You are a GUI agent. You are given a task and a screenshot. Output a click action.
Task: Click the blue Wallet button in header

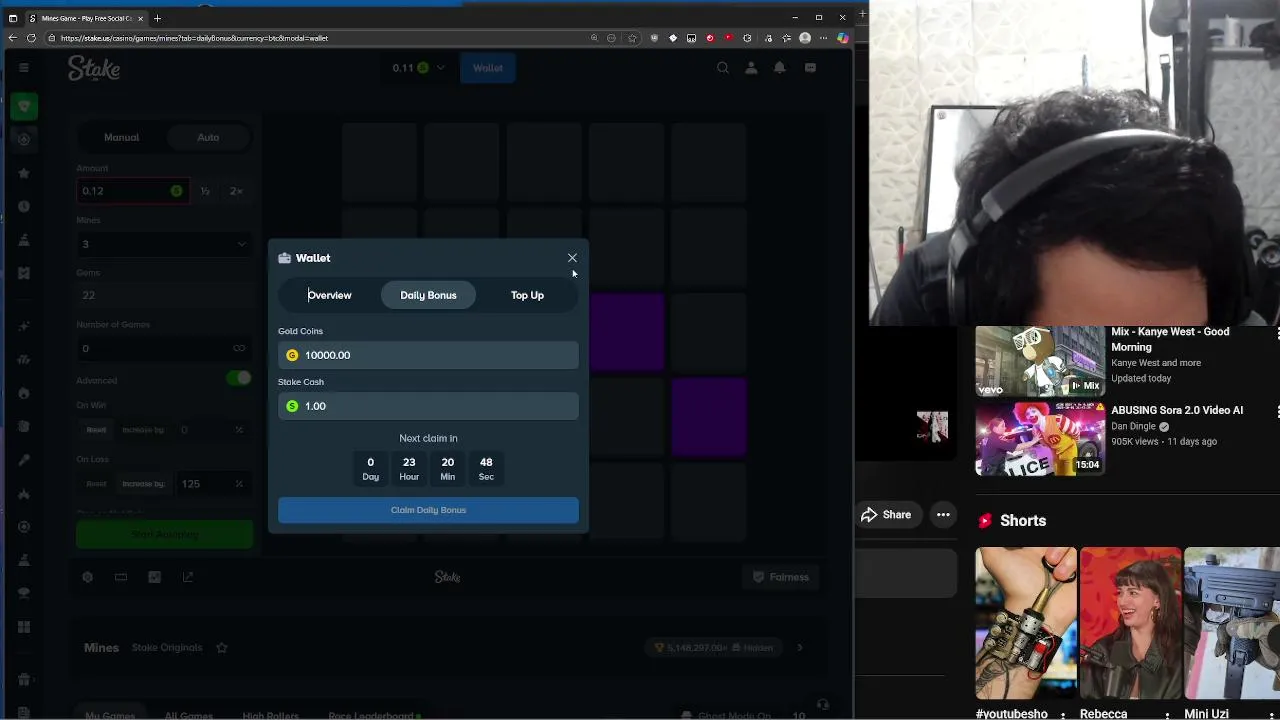pos(488,68)
